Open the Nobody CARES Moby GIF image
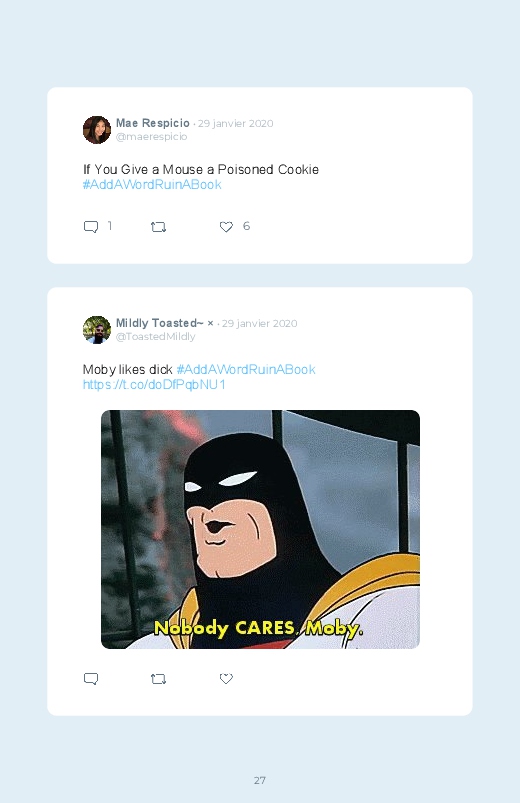 pos(260,530)
